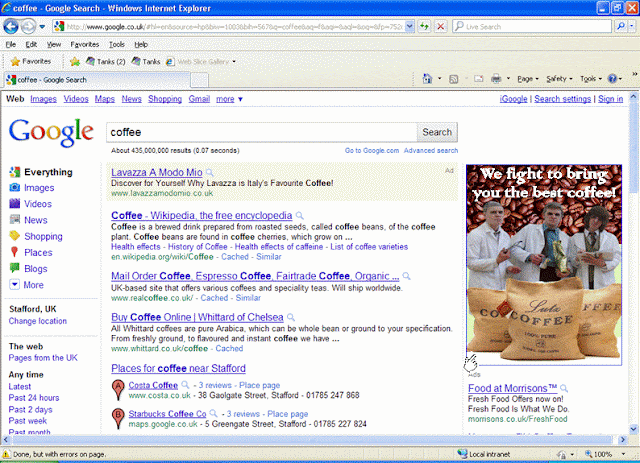Click the vertical scrollbar down arrow
Screen dimensions: 640x463
[633, 429]
